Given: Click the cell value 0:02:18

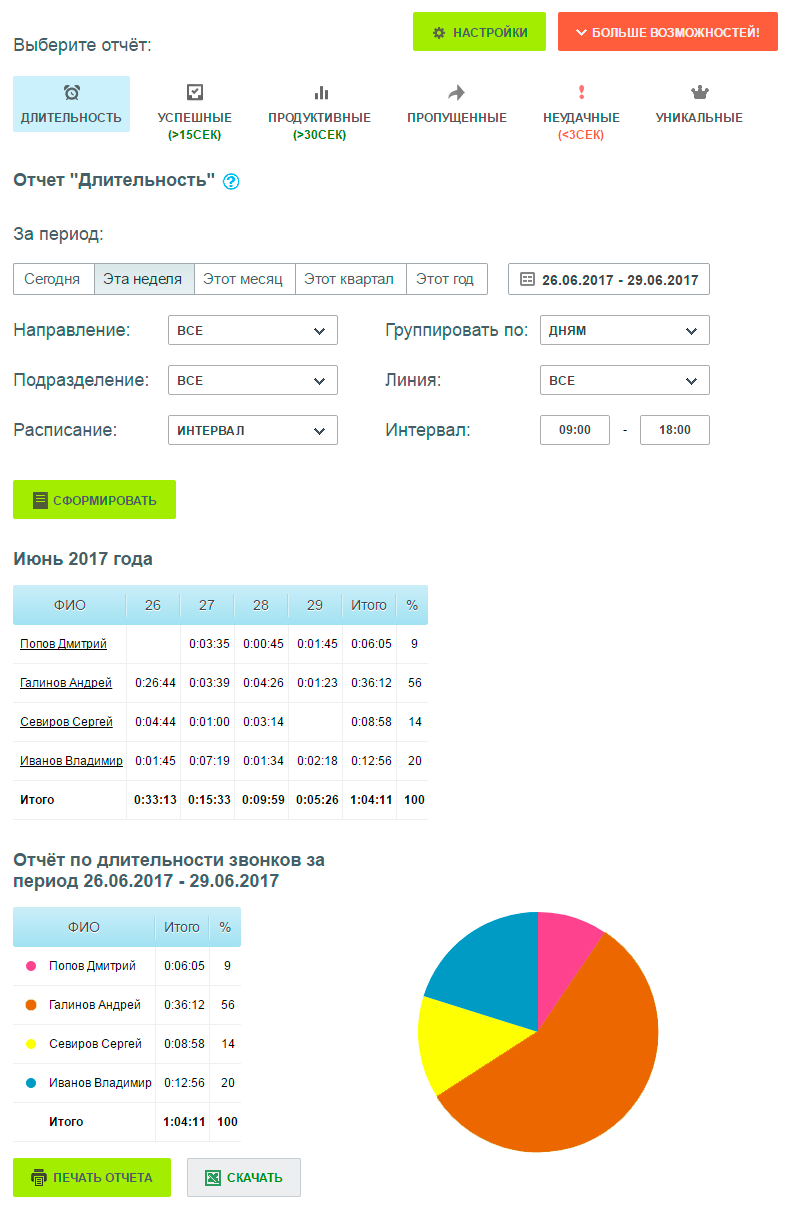Looking at the screenshot, I should tap(317, 761).
